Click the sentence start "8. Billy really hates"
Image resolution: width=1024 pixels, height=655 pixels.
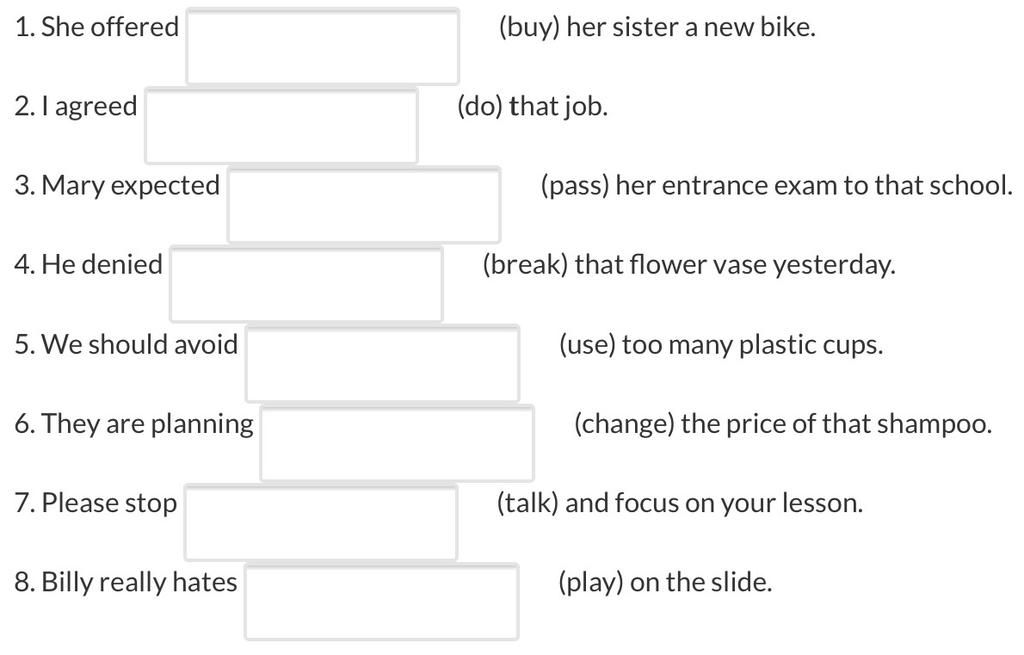[126, 583]
